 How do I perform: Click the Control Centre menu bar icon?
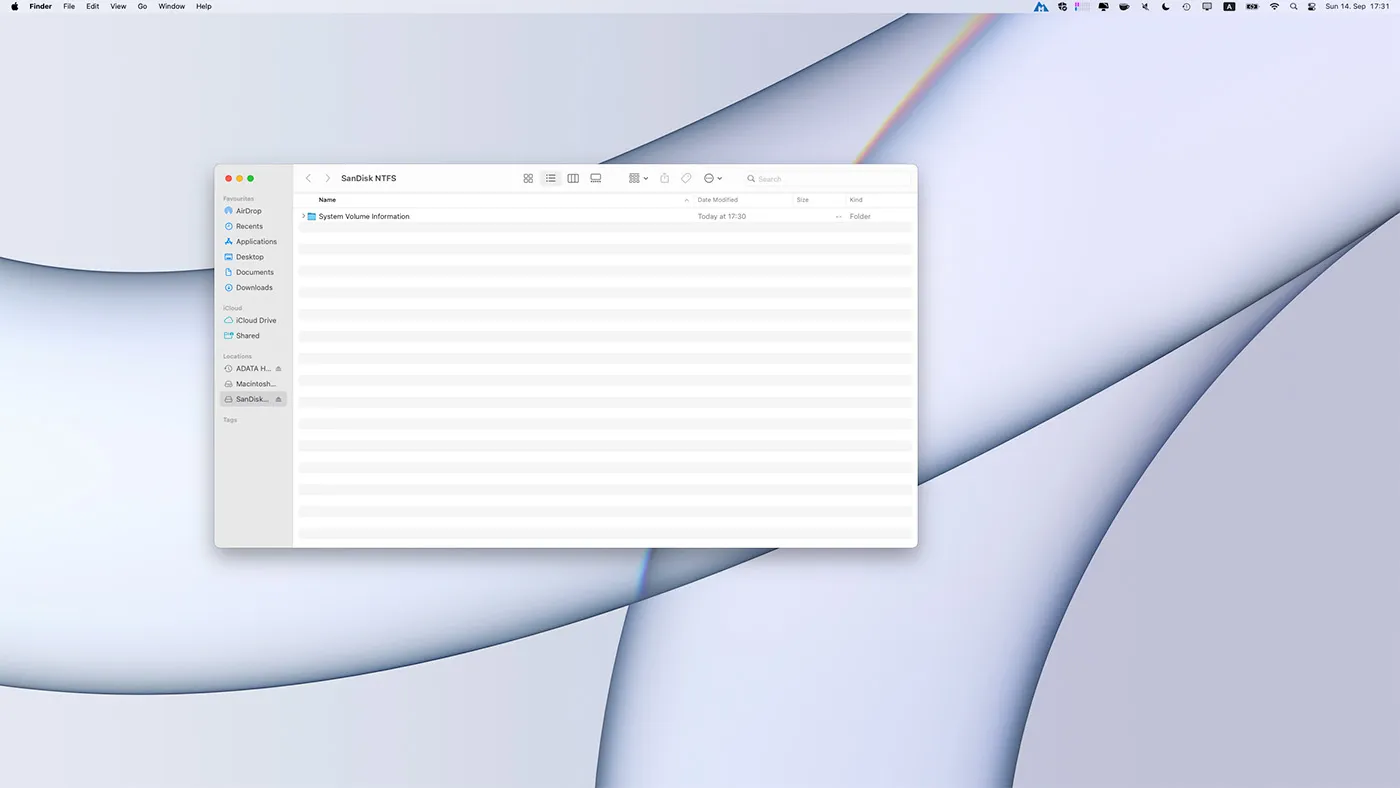coord(1311,6)
